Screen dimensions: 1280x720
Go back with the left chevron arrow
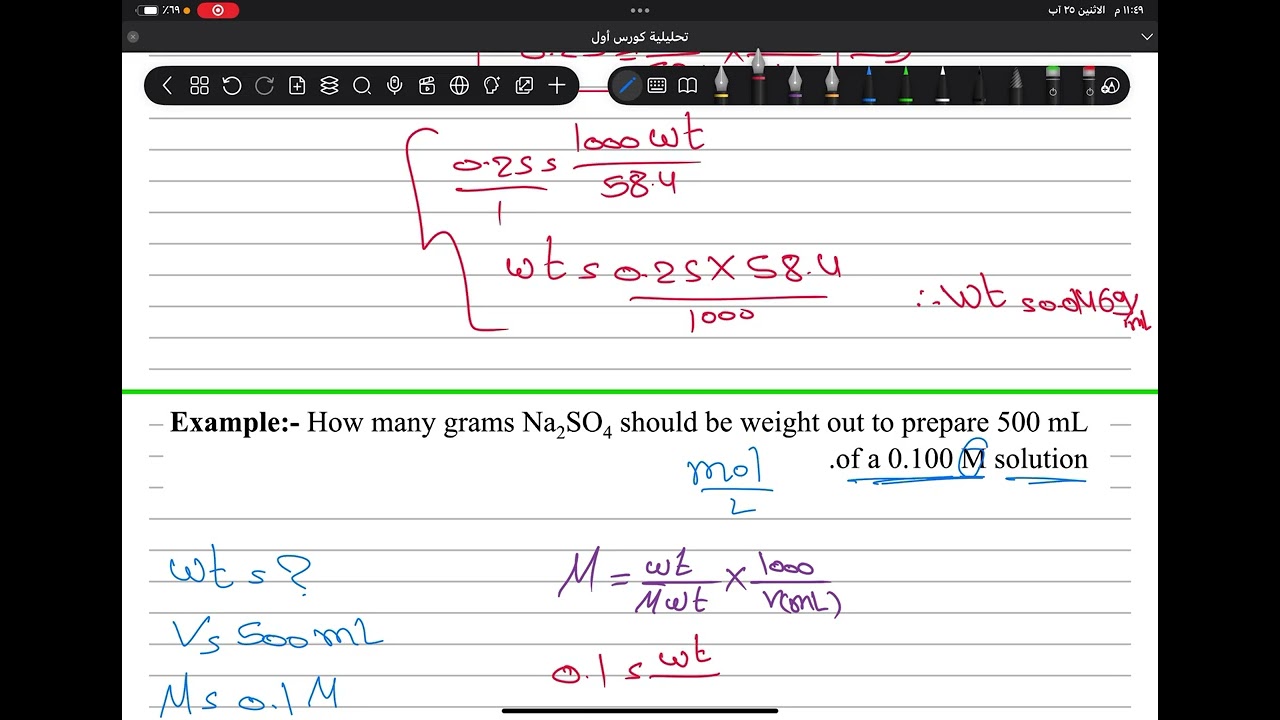167,86
